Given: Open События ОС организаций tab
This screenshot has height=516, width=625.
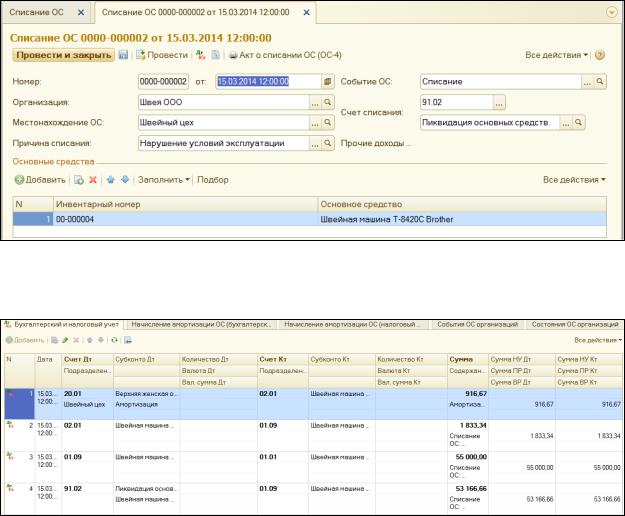Looking at the screenshot, I should point(477,325).
